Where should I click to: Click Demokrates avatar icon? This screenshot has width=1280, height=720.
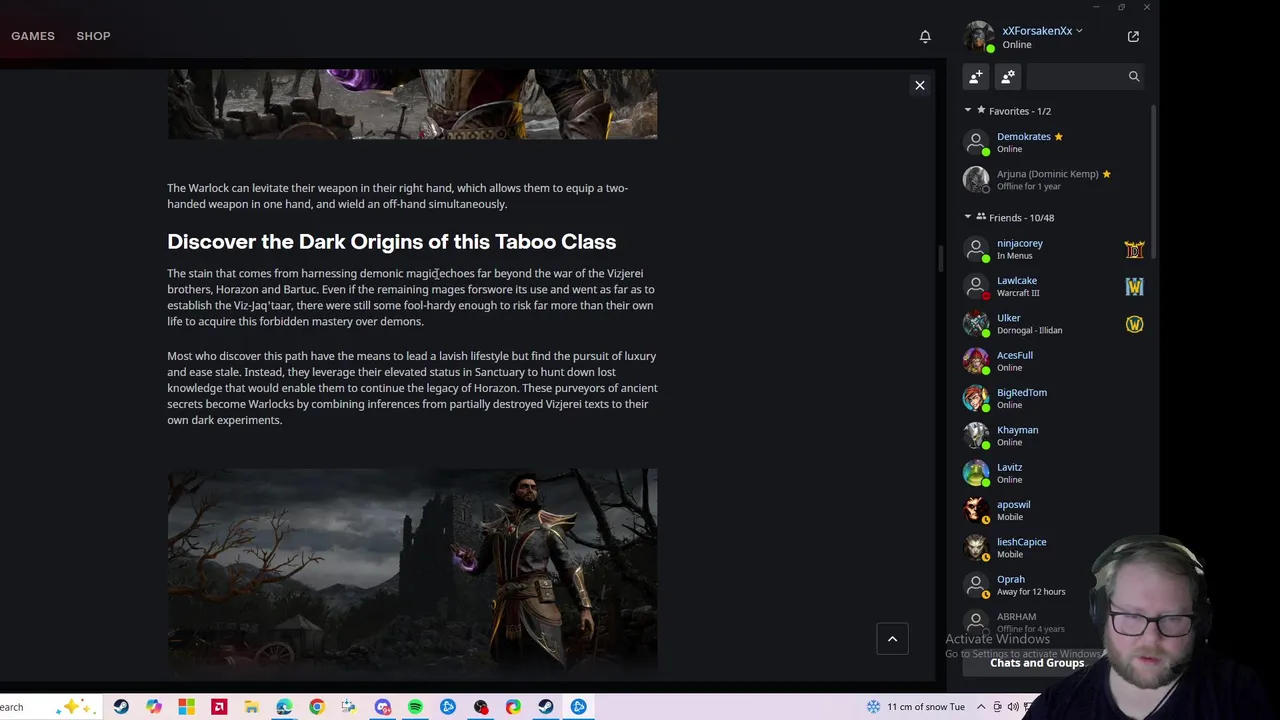976,143
